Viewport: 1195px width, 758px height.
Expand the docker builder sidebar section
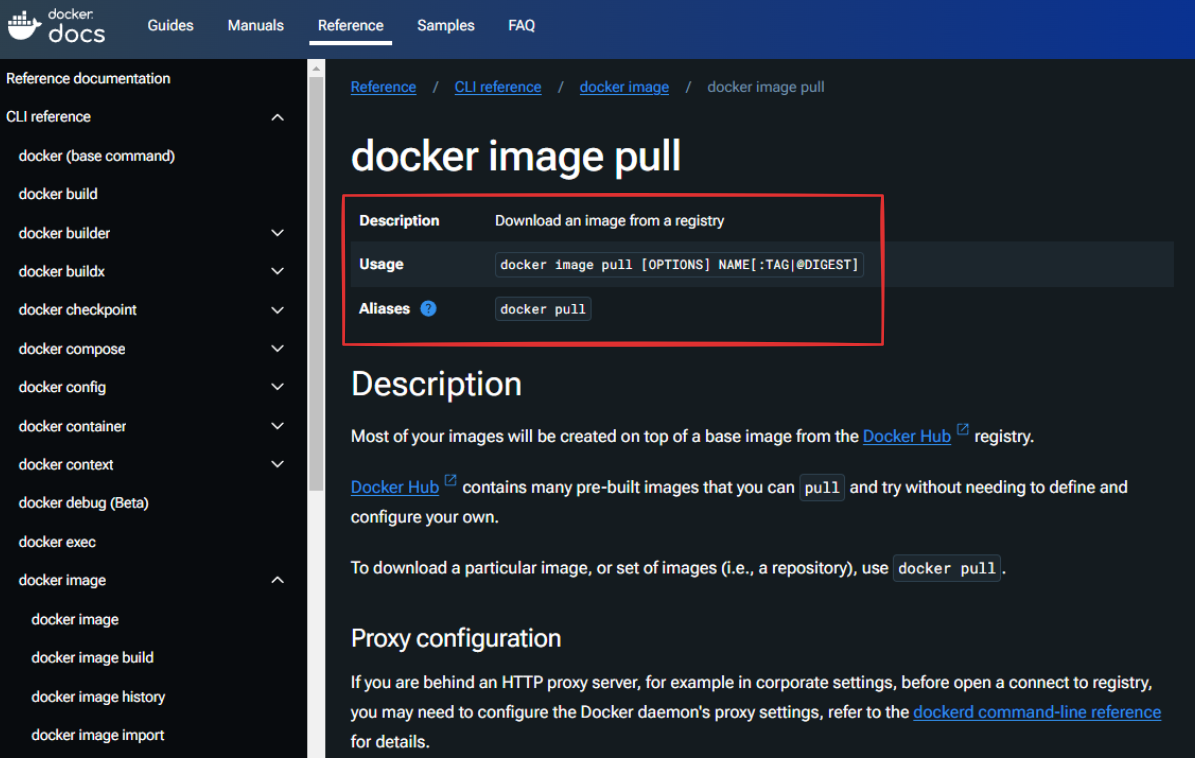277,233
